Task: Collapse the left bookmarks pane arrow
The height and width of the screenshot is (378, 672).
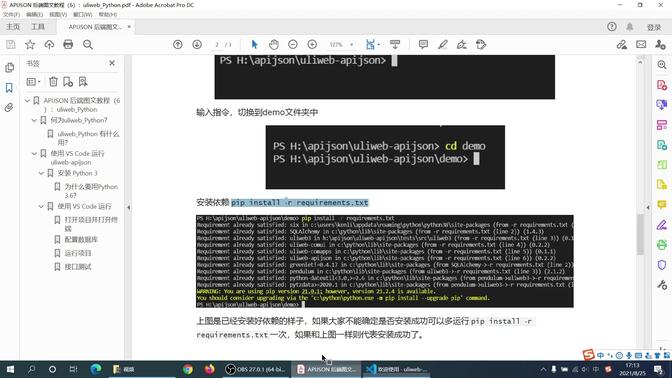Action: [x=128, y=207]
